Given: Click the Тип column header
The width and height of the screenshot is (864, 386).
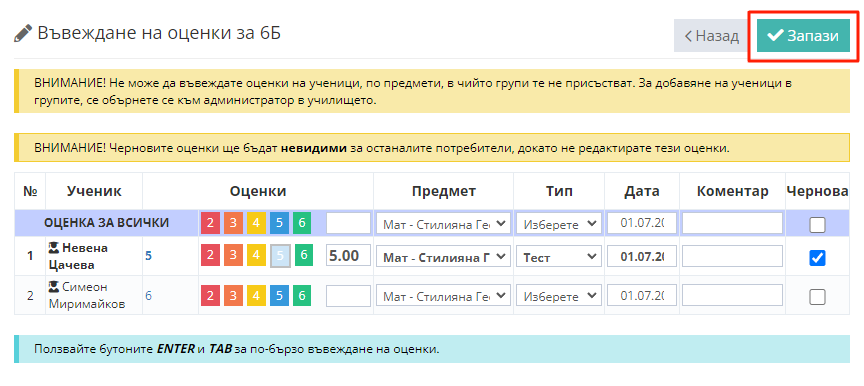Looking at the screenshot, I should [559, 192].
